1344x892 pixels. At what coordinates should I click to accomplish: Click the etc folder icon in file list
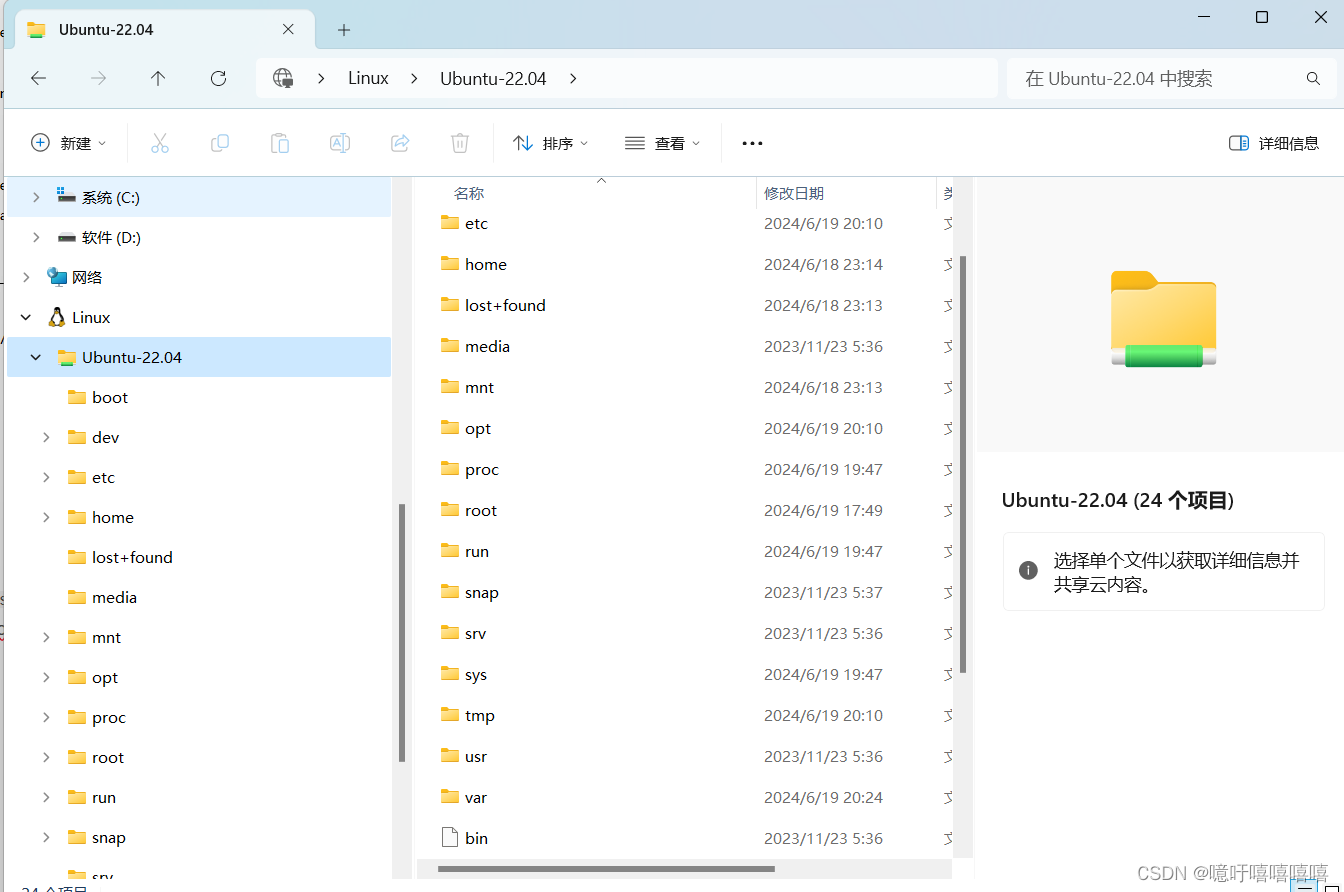coord(450,222)
